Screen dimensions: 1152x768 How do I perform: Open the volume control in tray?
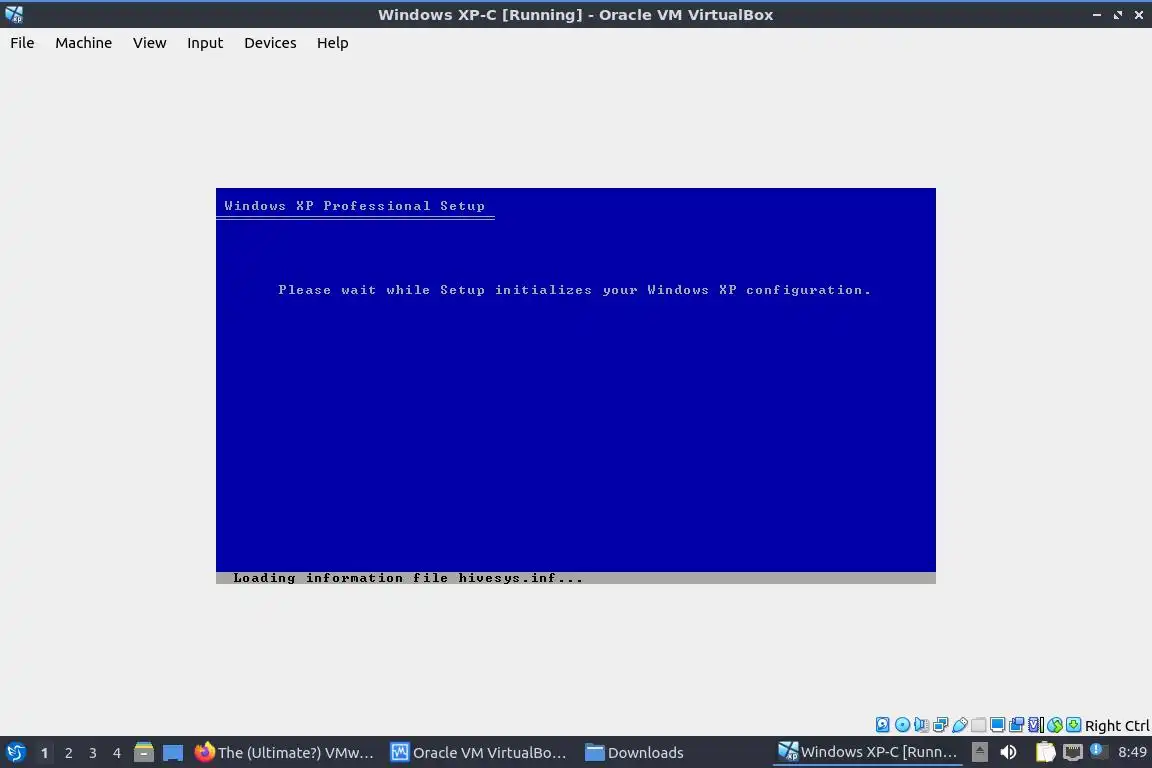(x=1009, y=752)
